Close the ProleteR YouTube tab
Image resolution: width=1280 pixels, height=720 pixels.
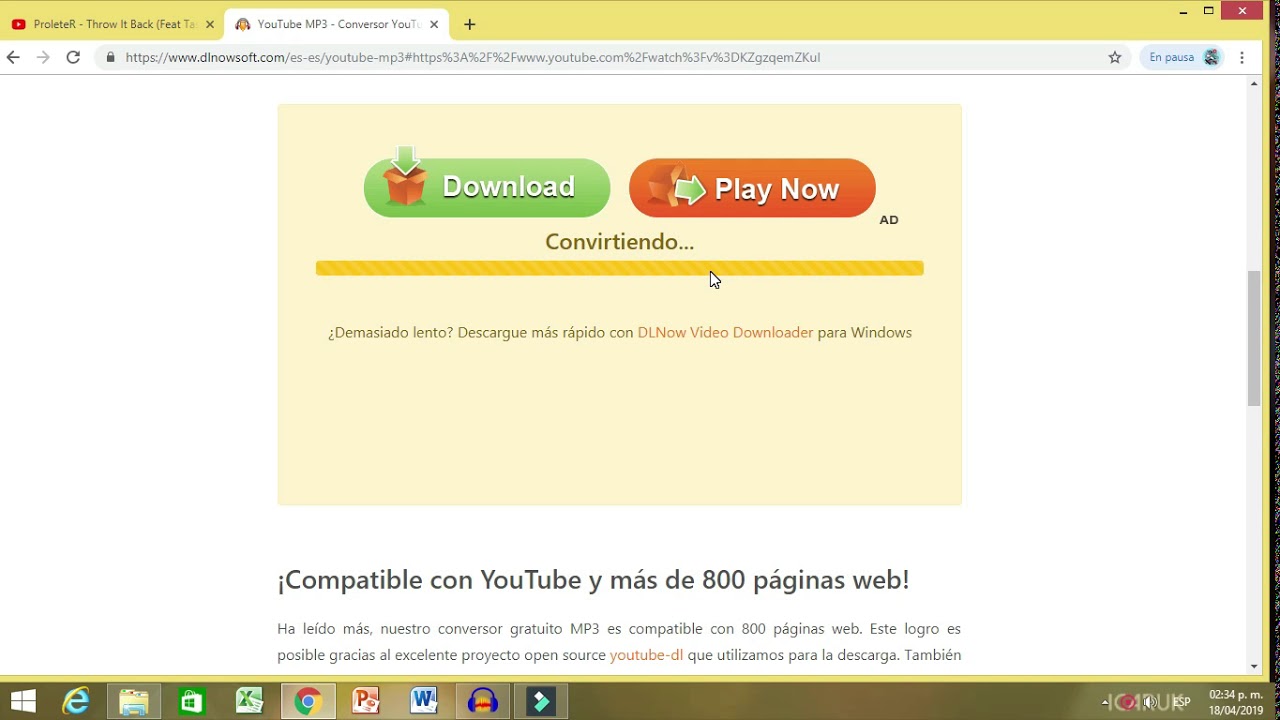209,24
